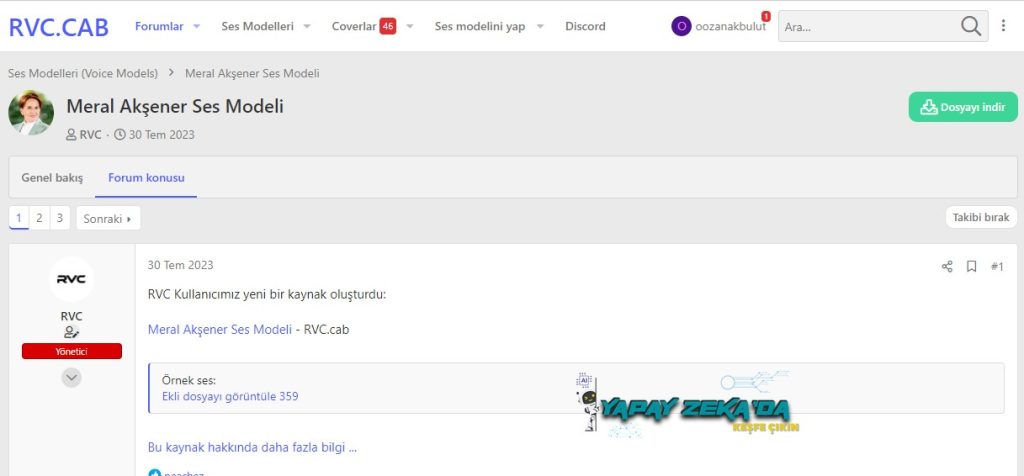
Task: Click the red Yönetici badge
Action: tap(72, 351)
